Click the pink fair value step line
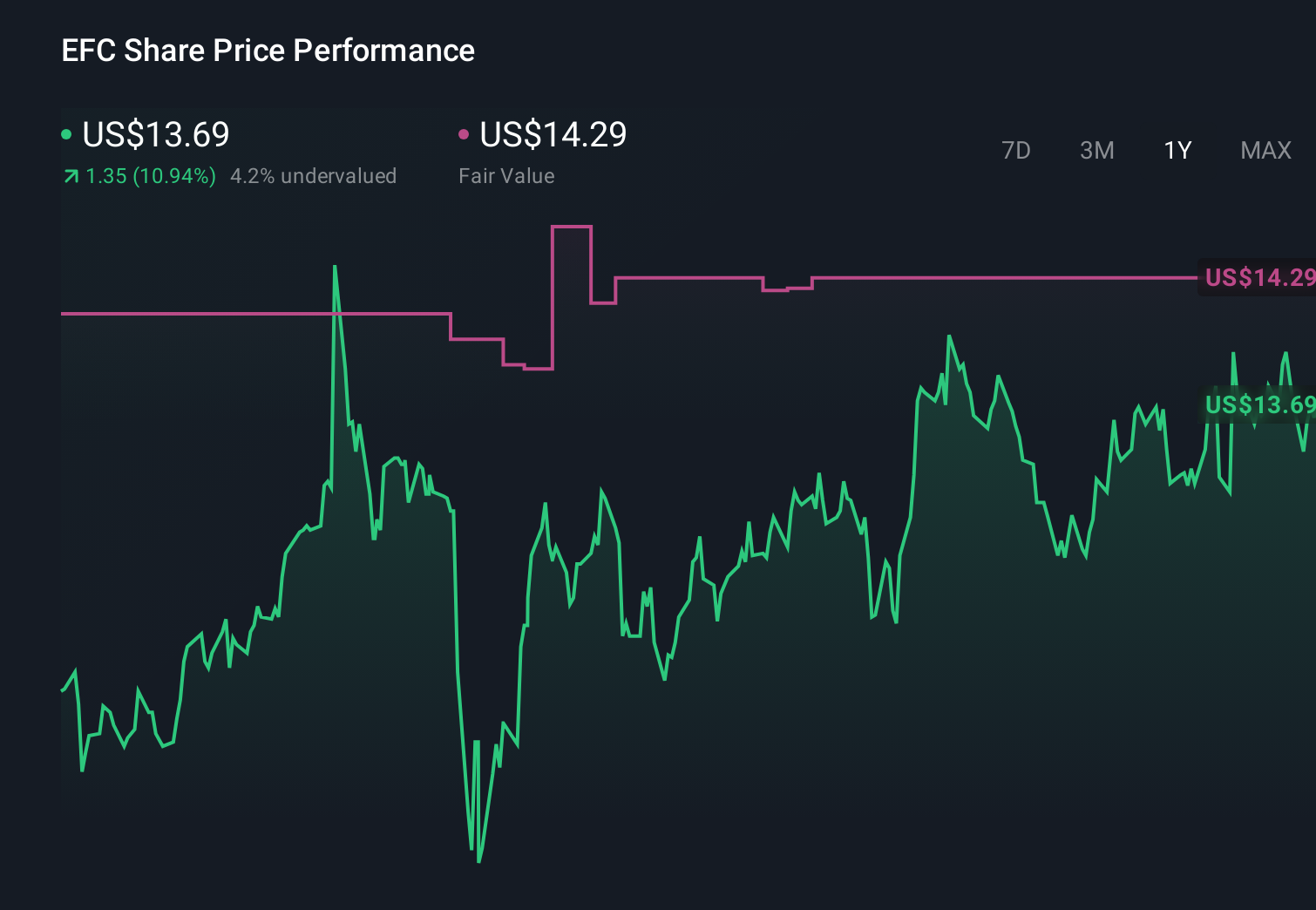Image resolution: width=1316 pixels, height=910 pixels. point(959,277)
